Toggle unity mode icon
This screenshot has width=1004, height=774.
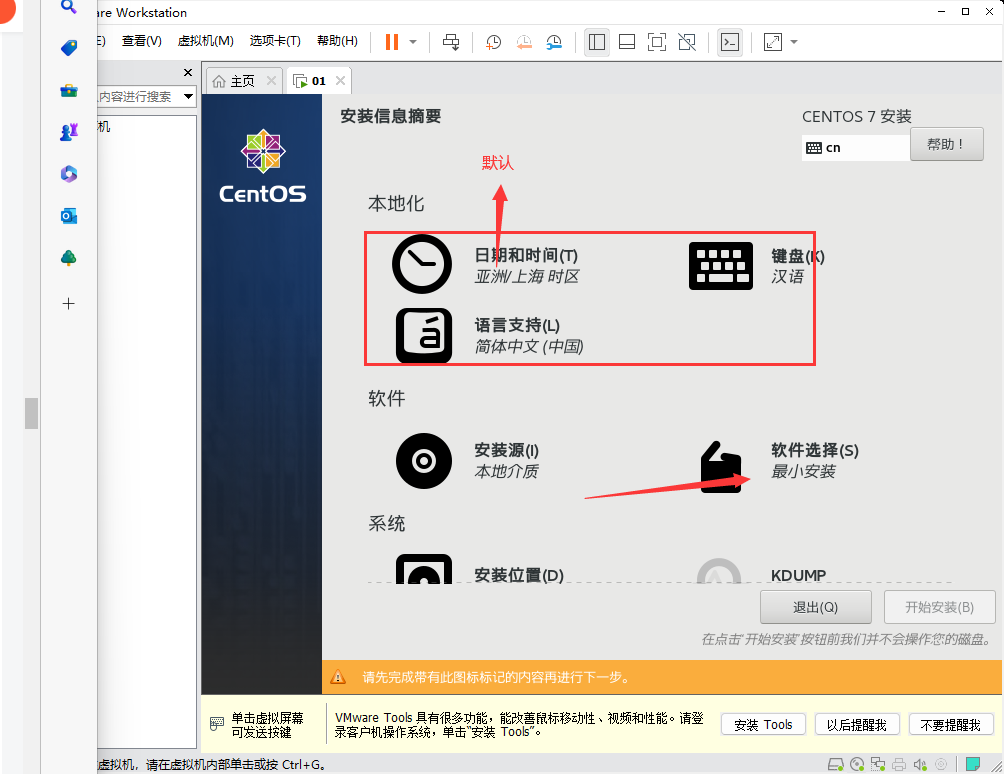[687, 42]
